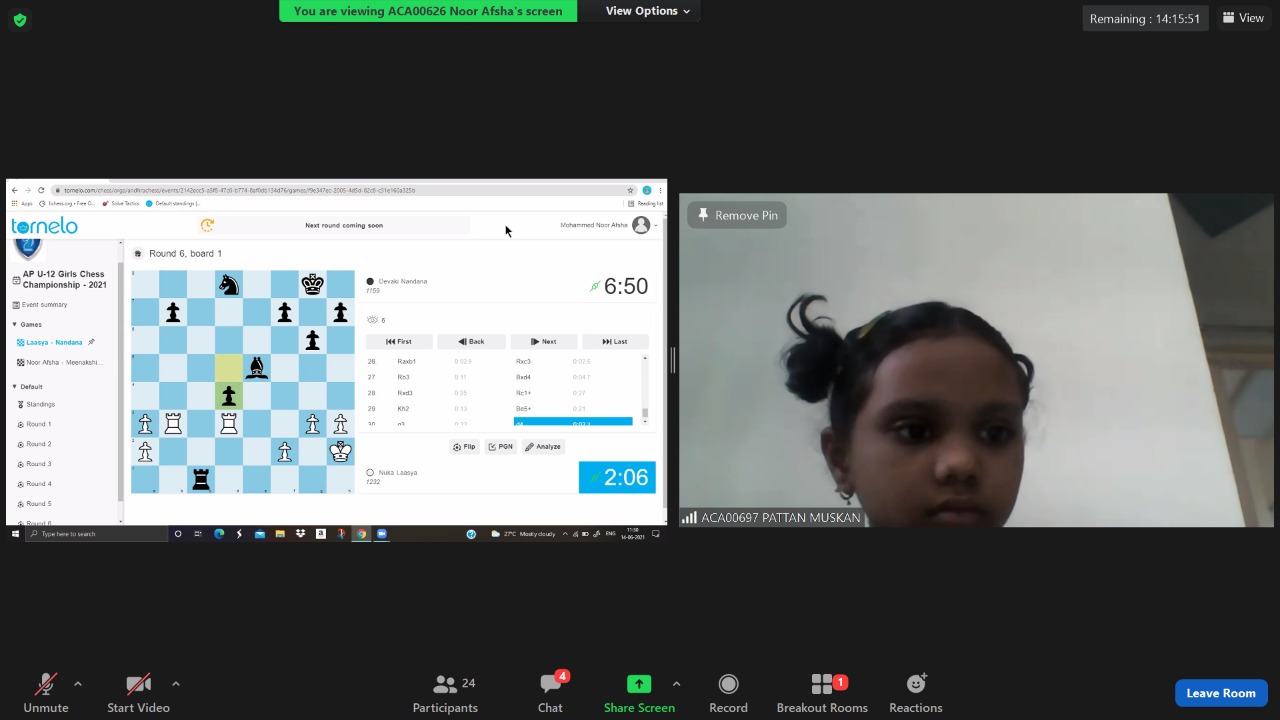Image resolution: width=1280 pixels, height=720 pixels.
Task: Open video options arrow beside Start Video
Action: (176, 684)
